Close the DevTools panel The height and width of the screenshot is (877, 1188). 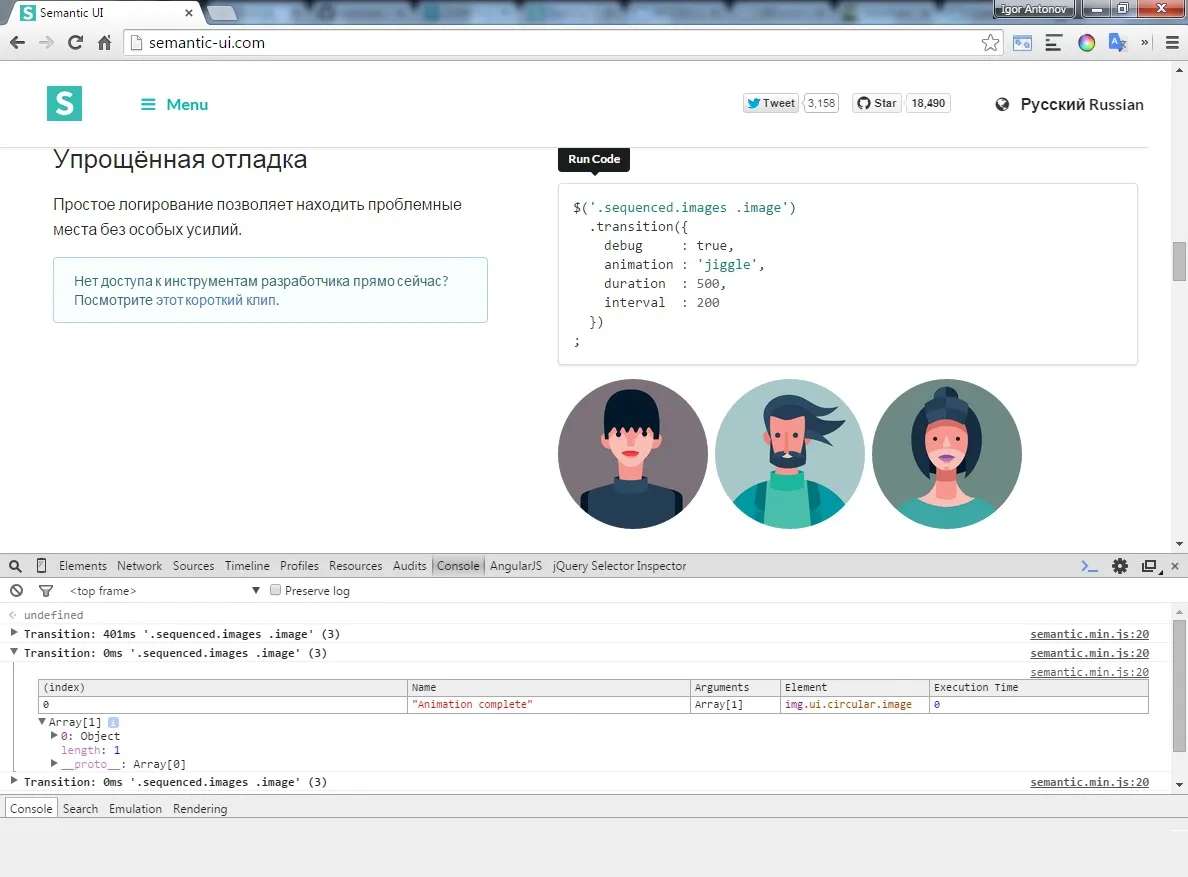pos(1175,566)
